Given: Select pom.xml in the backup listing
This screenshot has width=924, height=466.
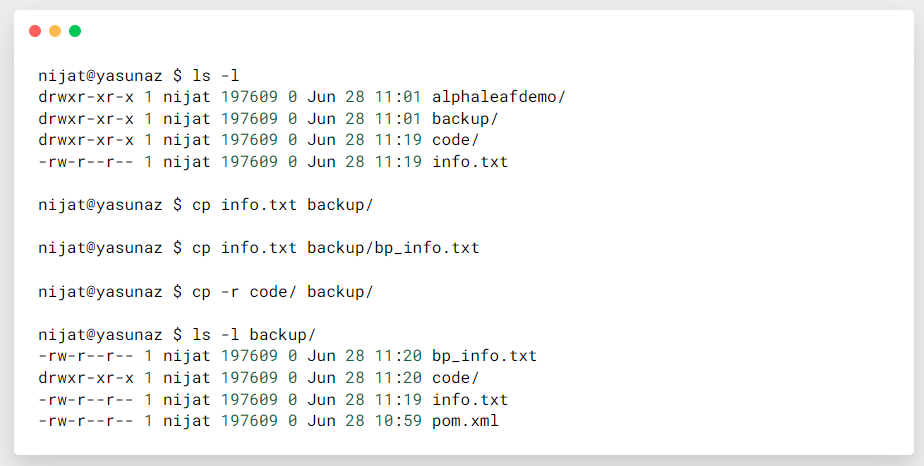Looking at the screenshot, I should point(465,421).
